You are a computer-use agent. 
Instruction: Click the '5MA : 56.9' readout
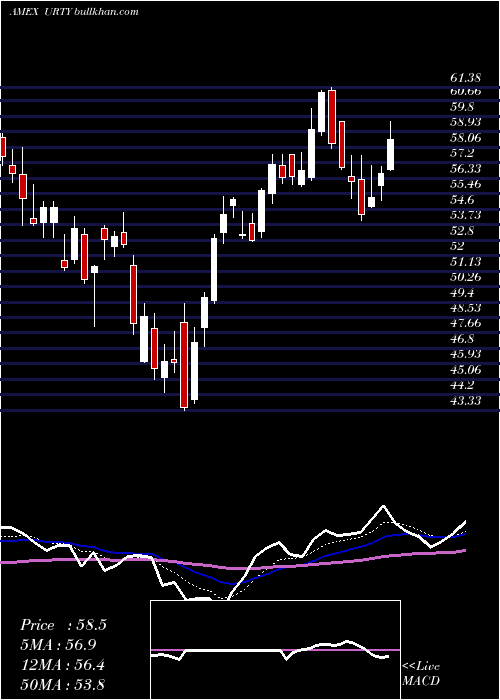coord(58,645)
